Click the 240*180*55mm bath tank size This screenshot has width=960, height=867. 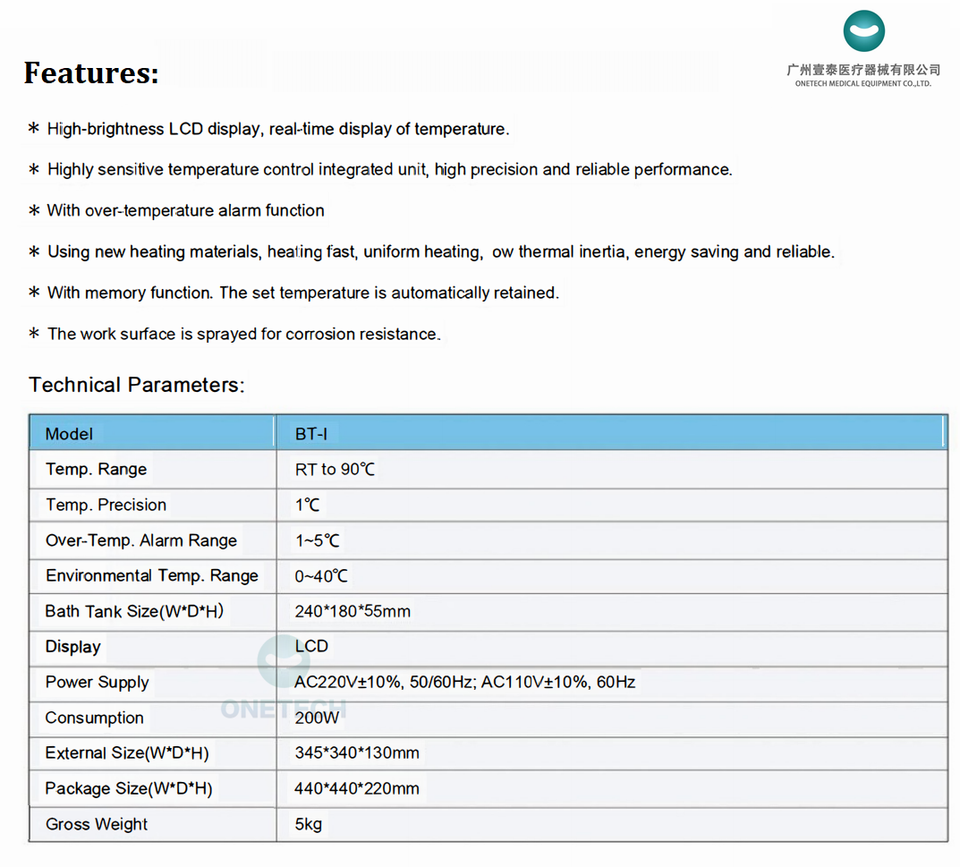352,611
